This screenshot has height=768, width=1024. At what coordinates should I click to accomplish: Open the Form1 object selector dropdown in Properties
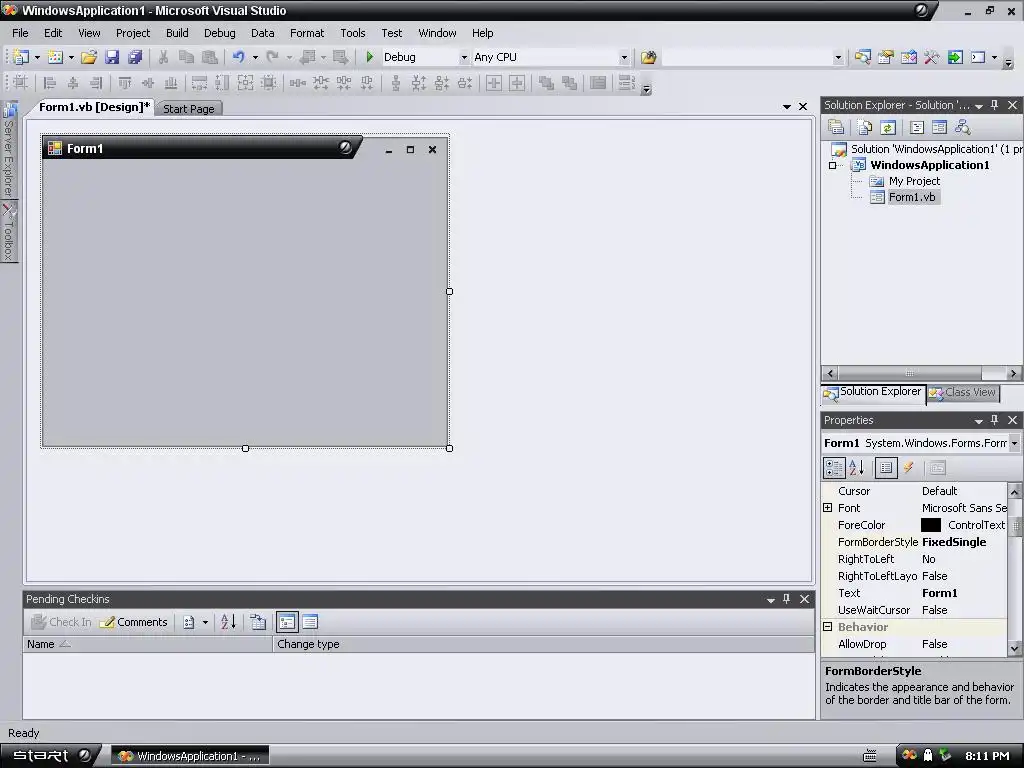(1014, 443)
